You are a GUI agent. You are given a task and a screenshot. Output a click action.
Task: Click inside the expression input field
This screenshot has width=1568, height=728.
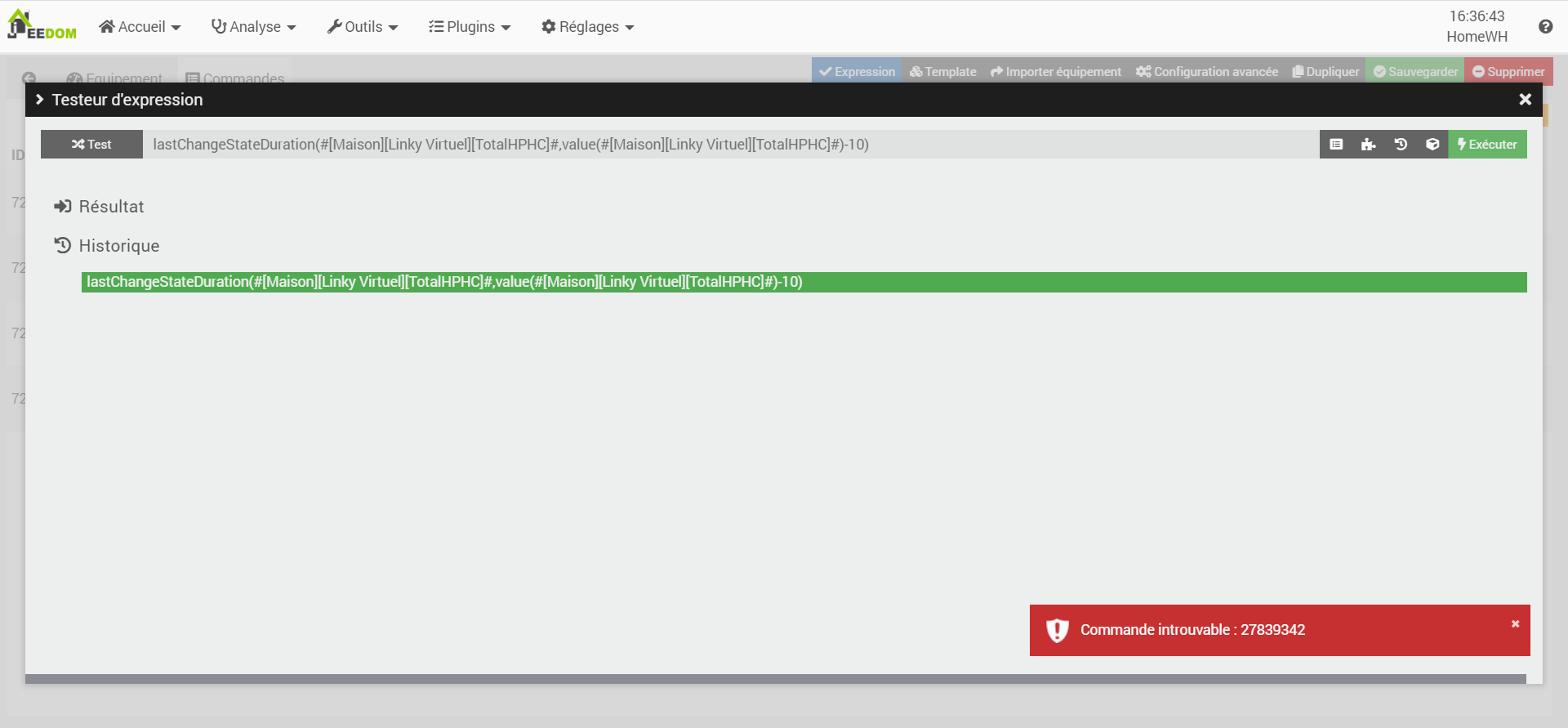[x=731, y=145]
